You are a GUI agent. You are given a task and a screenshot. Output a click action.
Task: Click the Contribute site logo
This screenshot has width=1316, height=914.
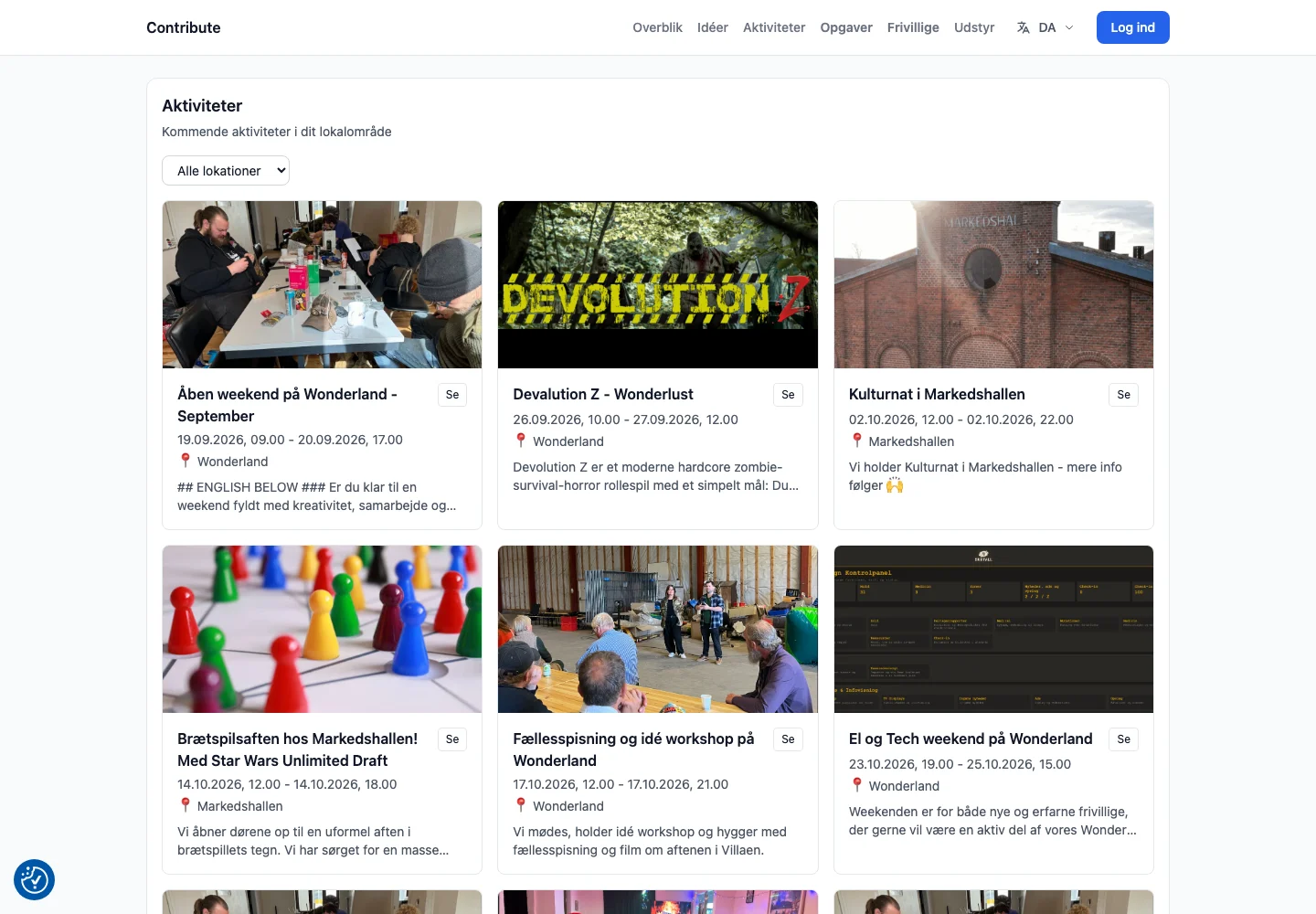coord(184,27)
